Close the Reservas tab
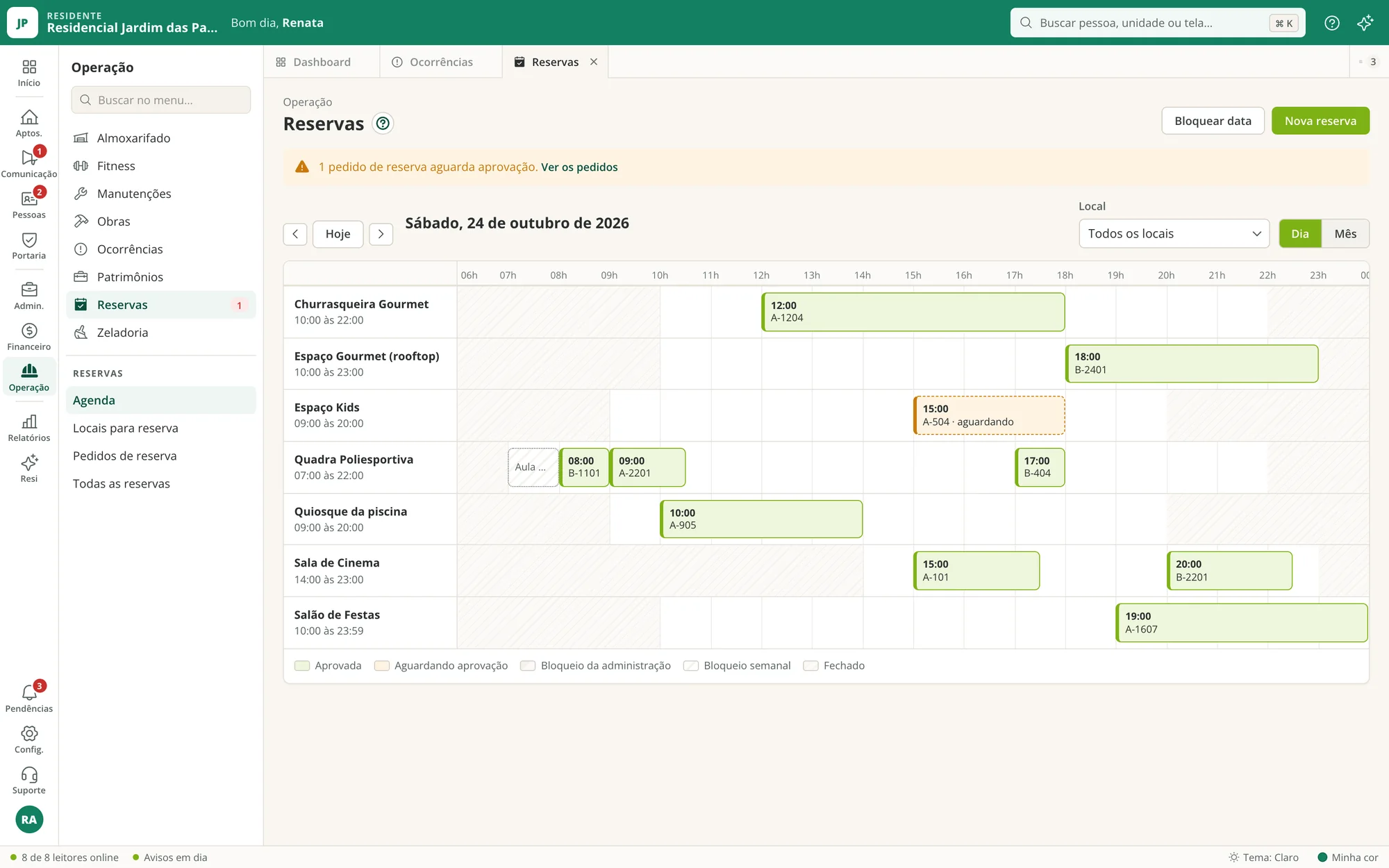 tap(594, 62)
